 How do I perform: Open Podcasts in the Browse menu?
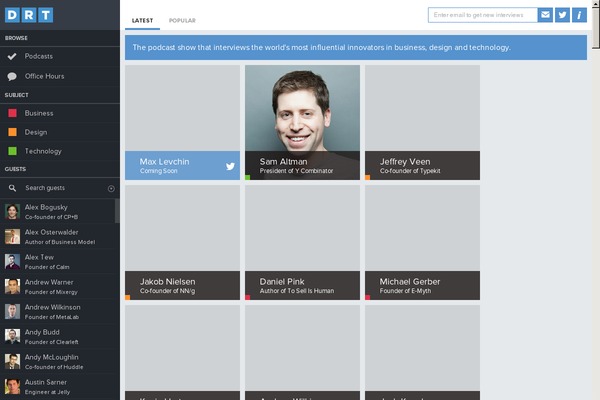tap(60, 56)
